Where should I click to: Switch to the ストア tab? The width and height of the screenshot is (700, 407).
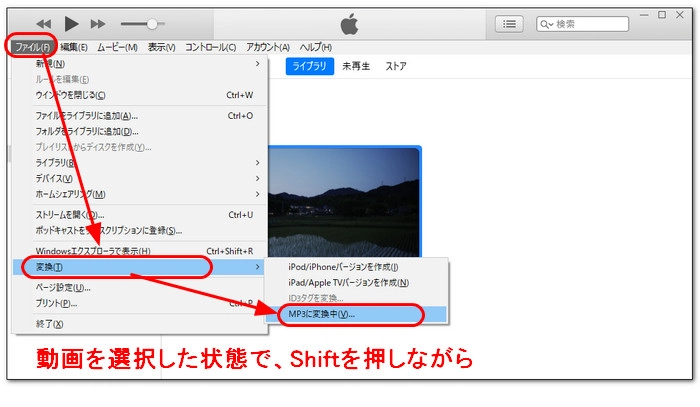pyautogui.click(x=396, y=66)
